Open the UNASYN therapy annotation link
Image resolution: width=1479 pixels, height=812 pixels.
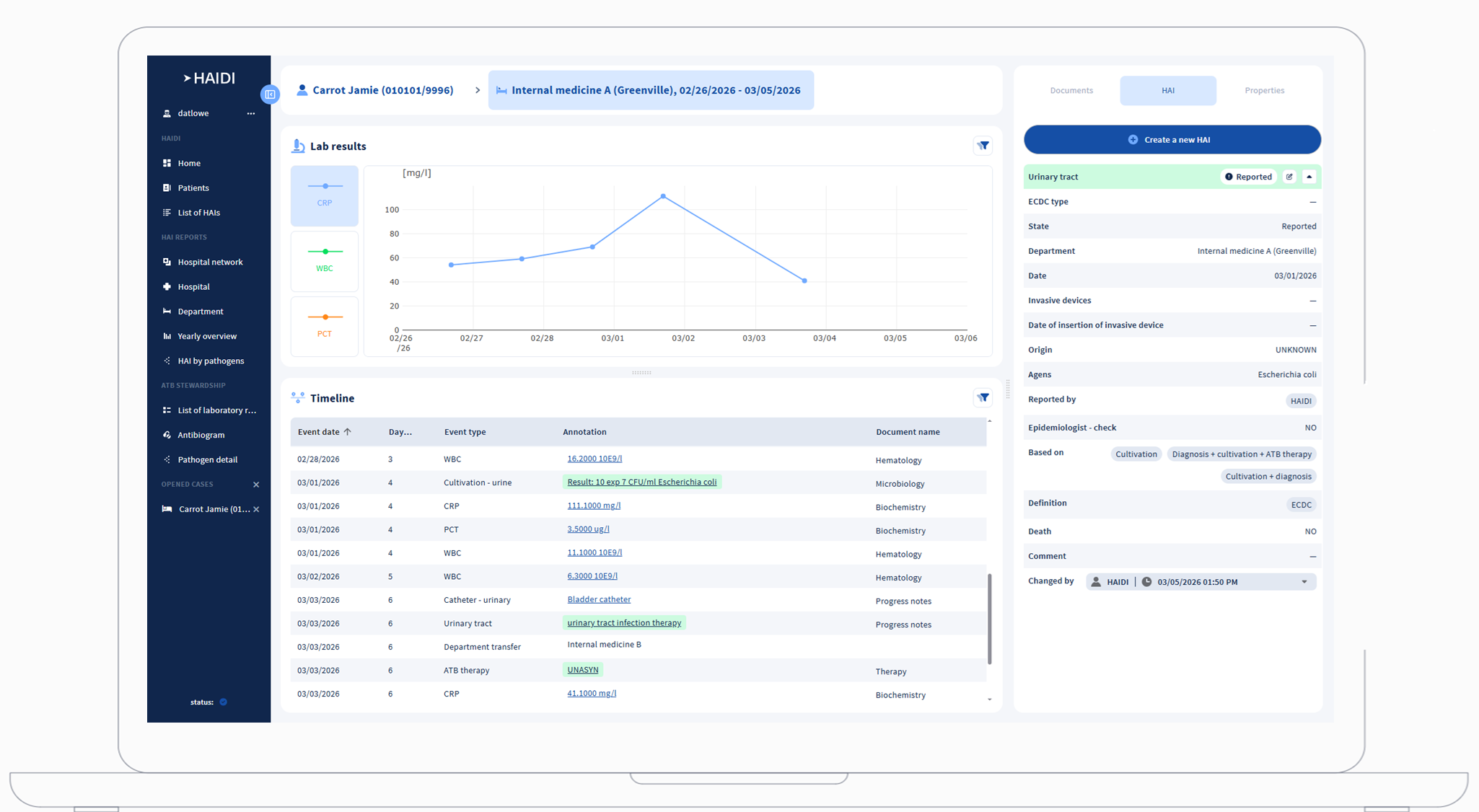pos(582,670)
